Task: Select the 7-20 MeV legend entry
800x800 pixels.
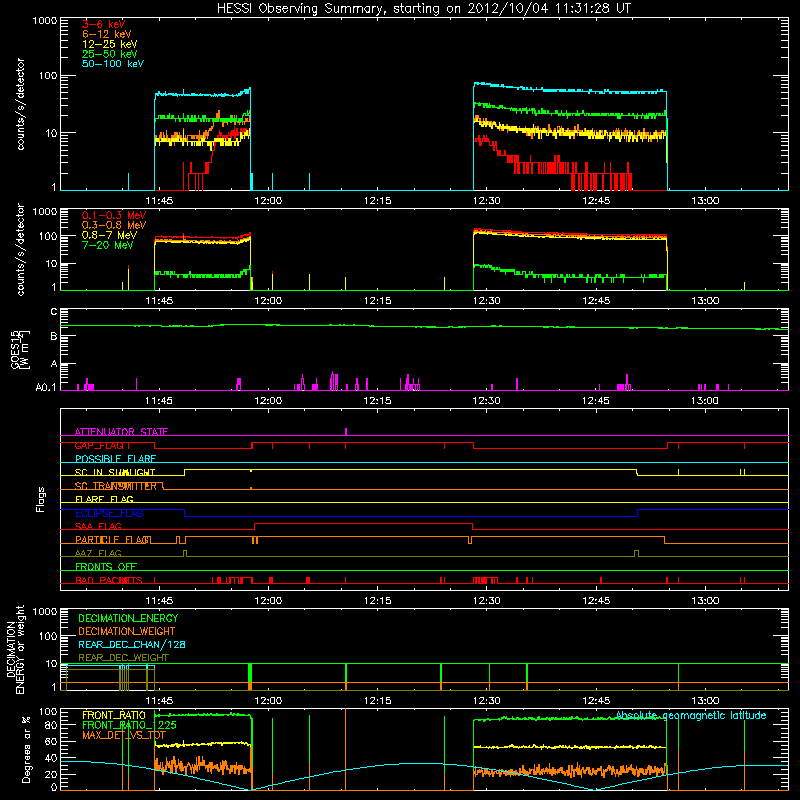Action: (x=108, y=245)
